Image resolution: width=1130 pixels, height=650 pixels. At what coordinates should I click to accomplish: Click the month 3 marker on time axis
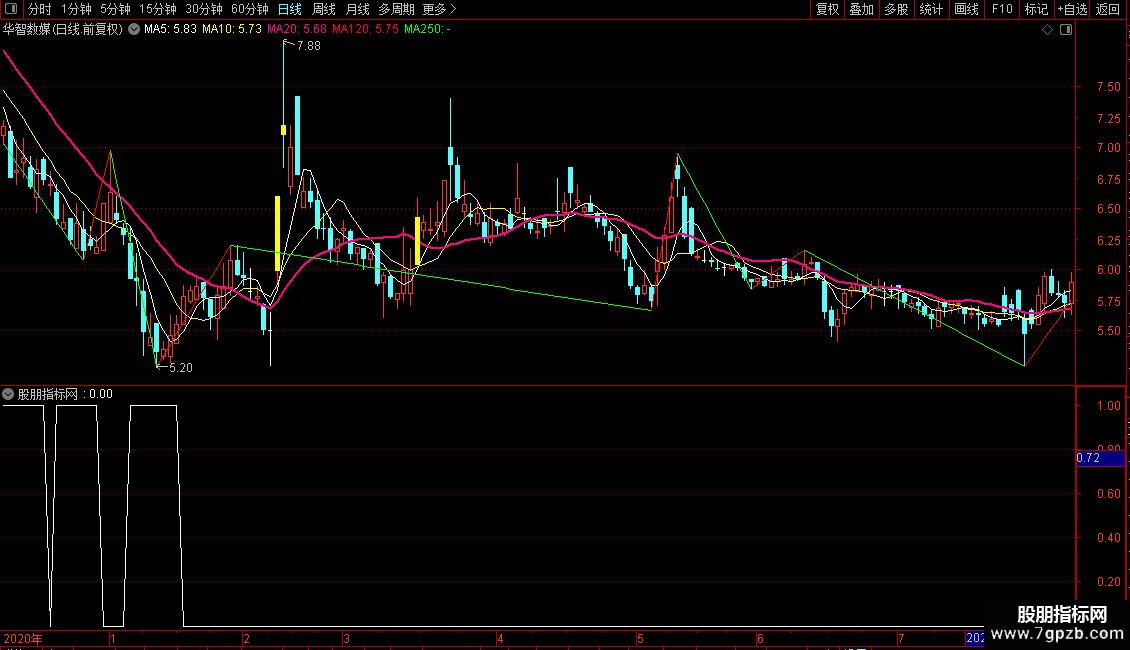pyautogui.click(x=346, y=638)
